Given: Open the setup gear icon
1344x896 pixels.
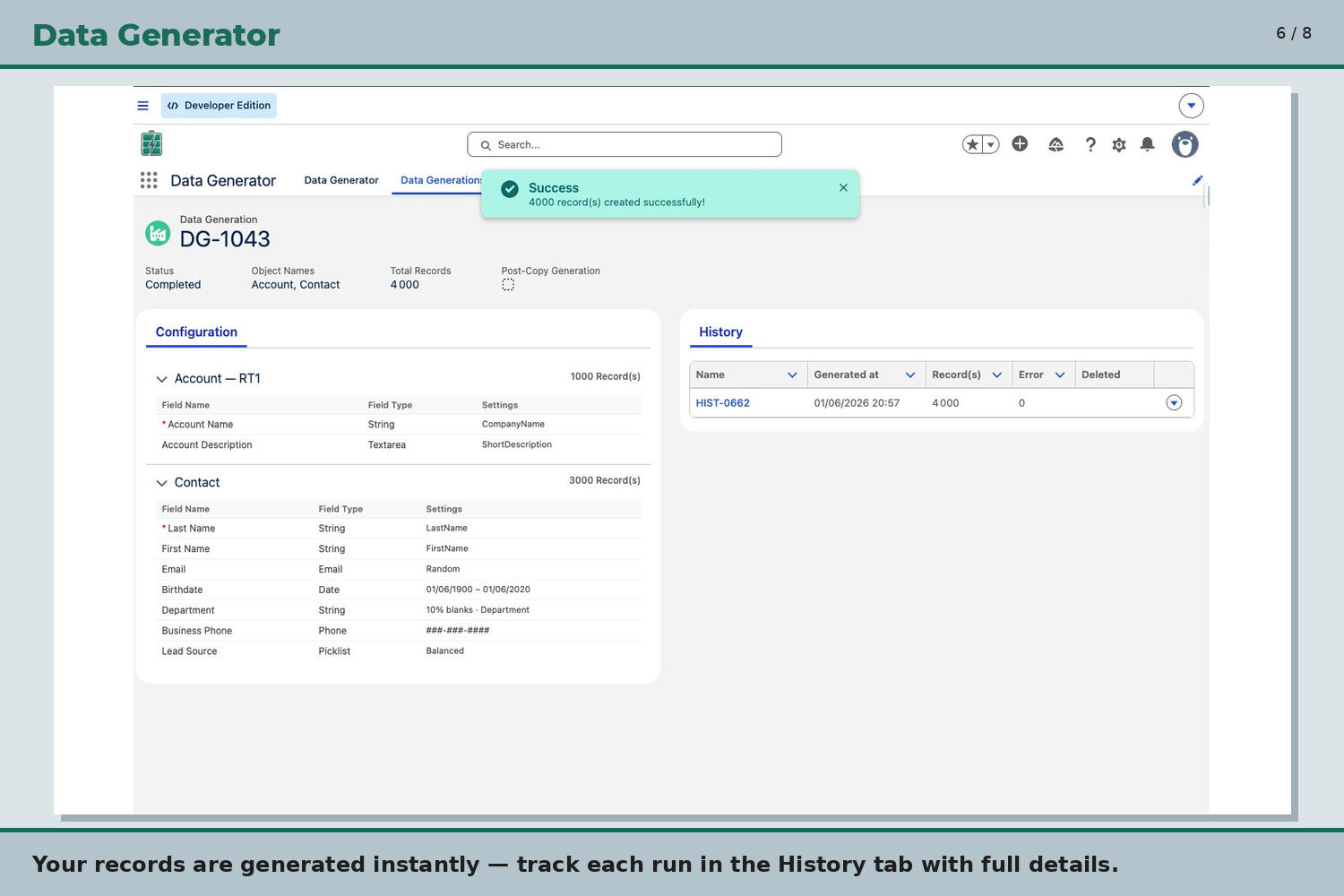Looking at the screenshot, I should tap(1119, 144).
